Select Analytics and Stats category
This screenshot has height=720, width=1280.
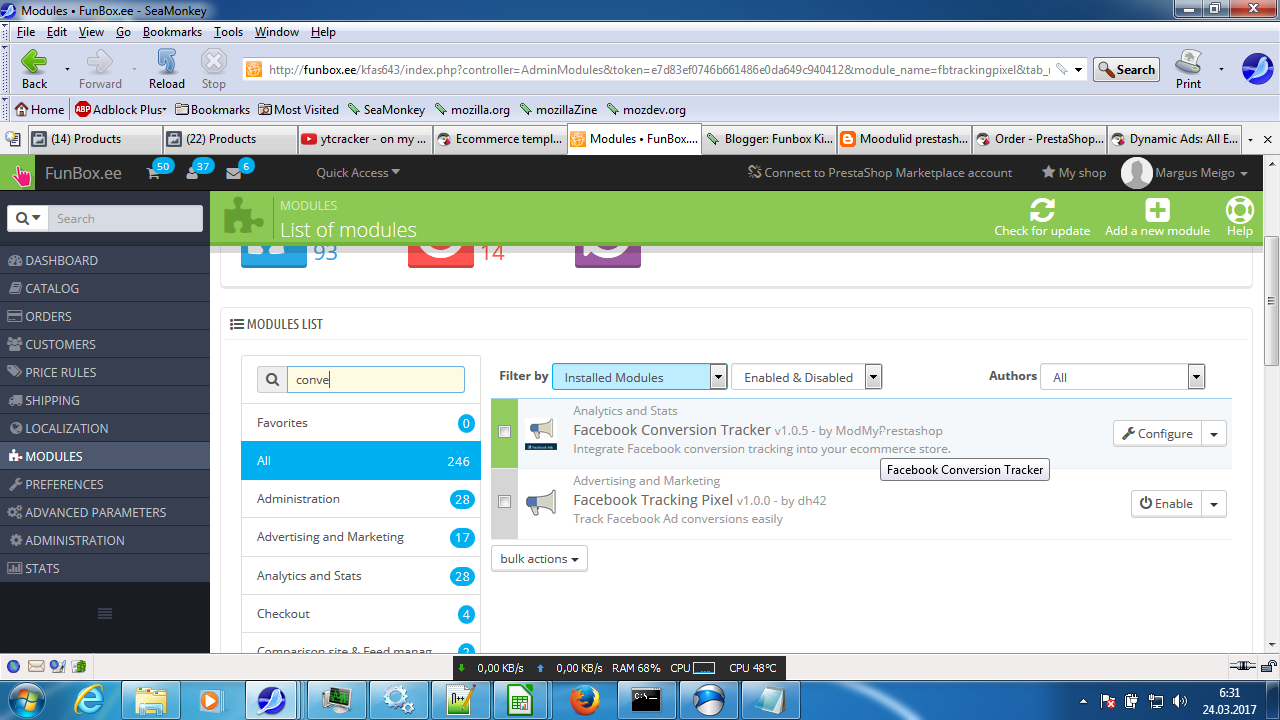tap(361, 576)
